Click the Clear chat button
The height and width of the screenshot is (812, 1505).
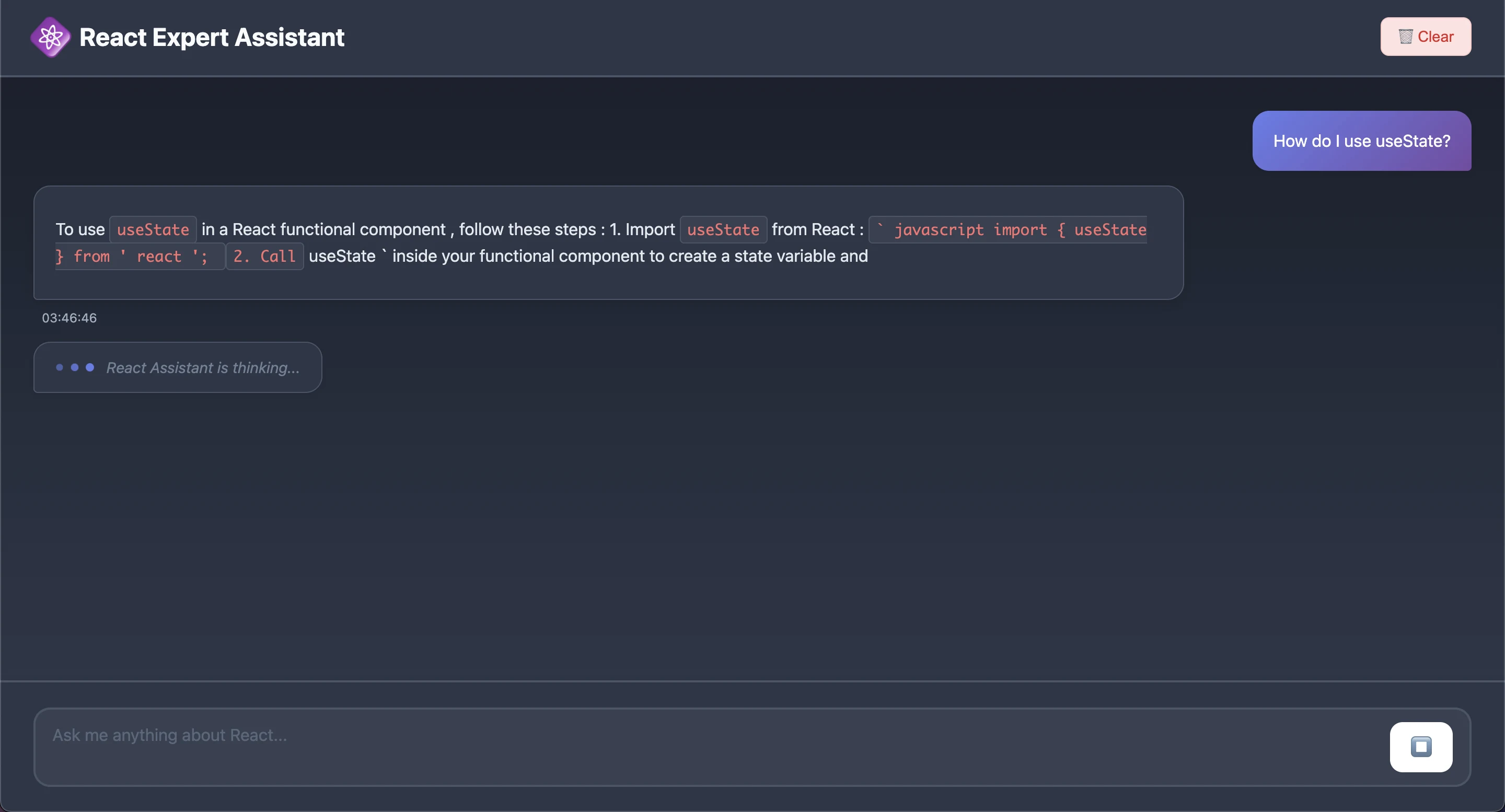click(x=1425, y=37)
